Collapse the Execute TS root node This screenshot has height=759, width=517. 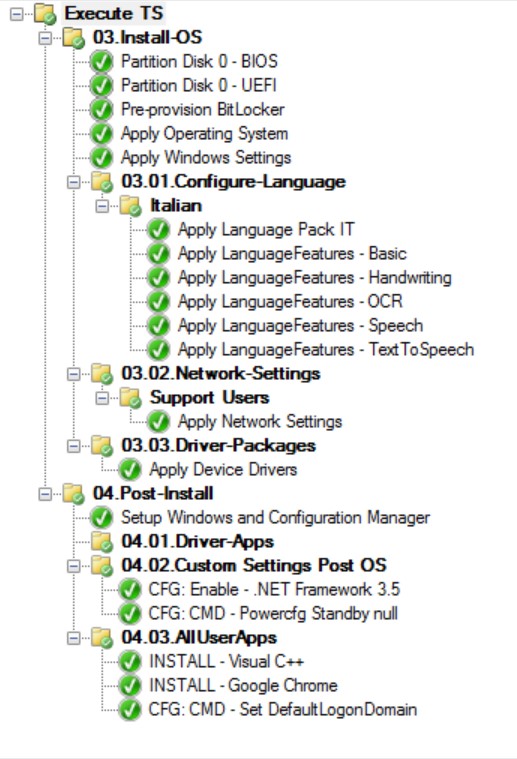point(16,14)
